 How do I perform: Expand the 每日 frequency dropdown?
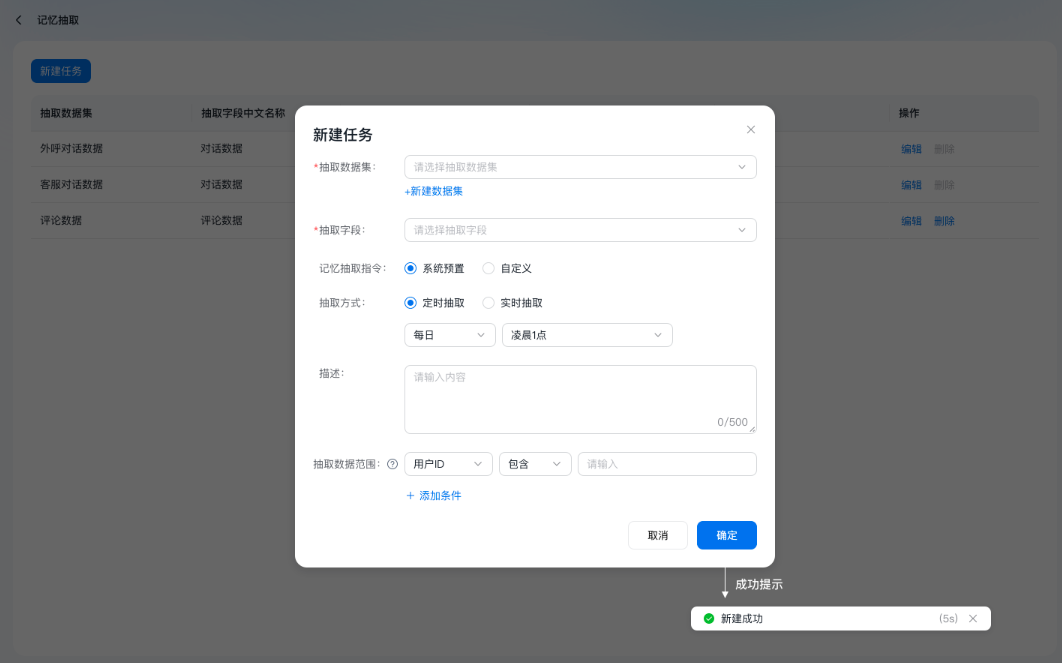449,335
